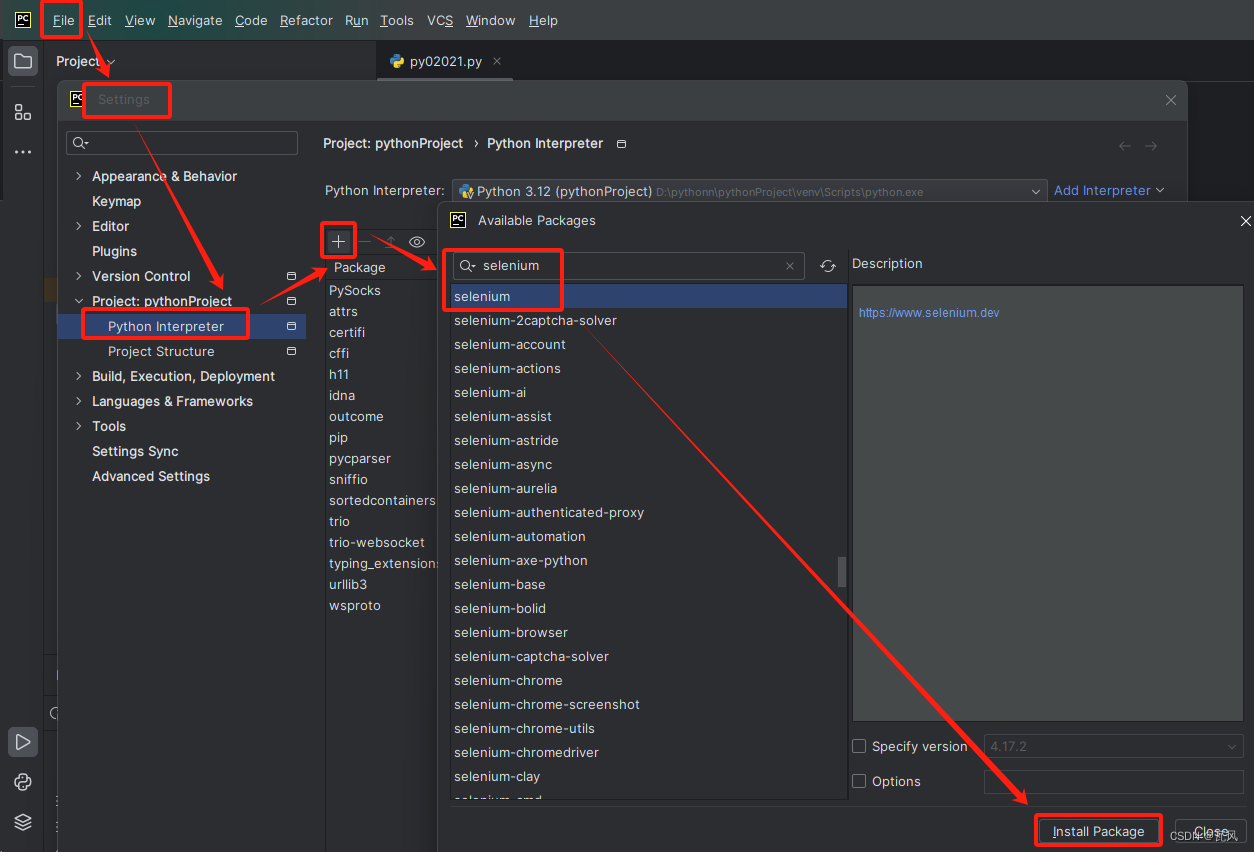This screenshot has height=852, width=1254.
Task: Open the VCS menu
Action: [440, 20]
